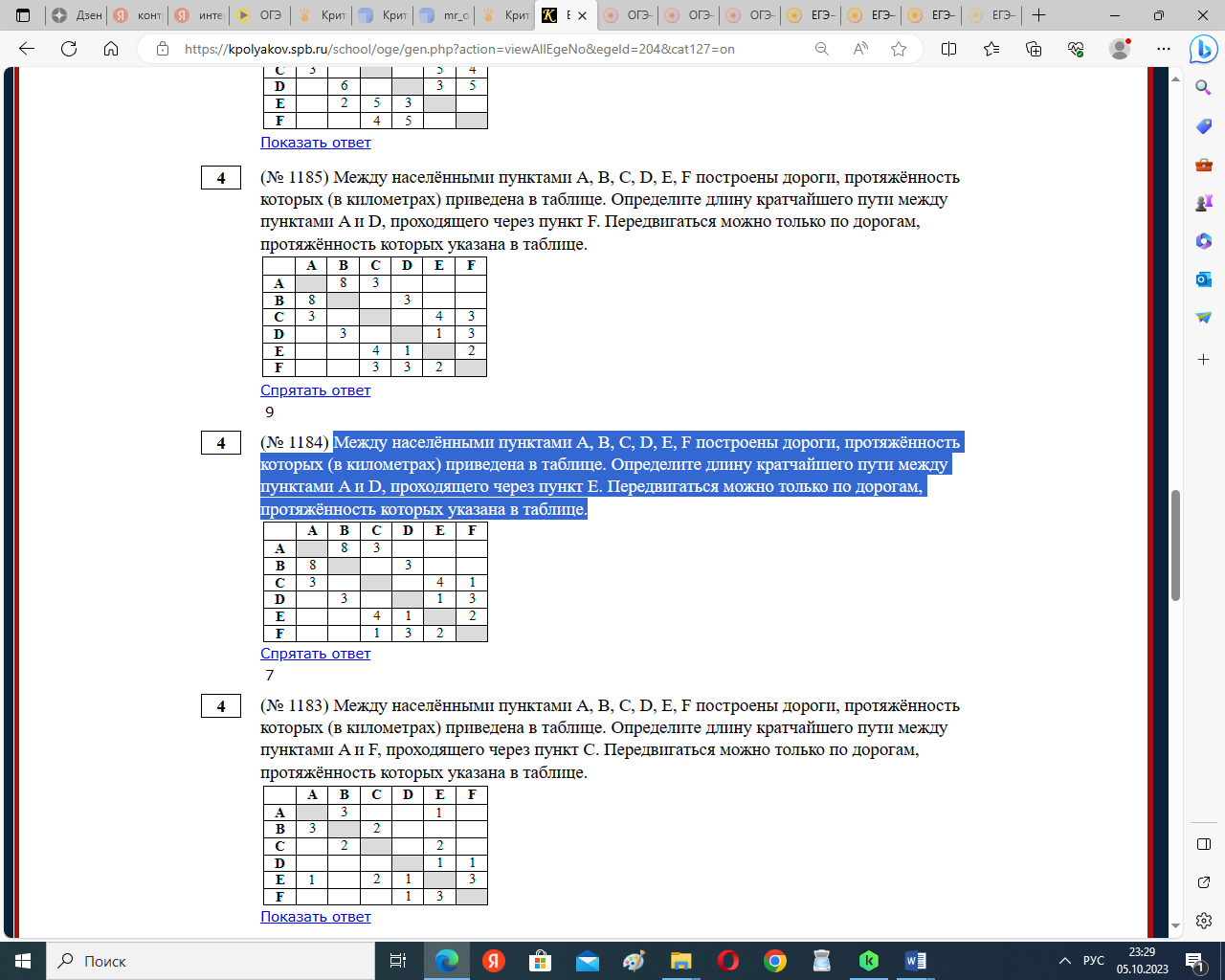1225x980 pixels.
Task: Open sidebar Shopping tag icon
Action: point(1204,126)
